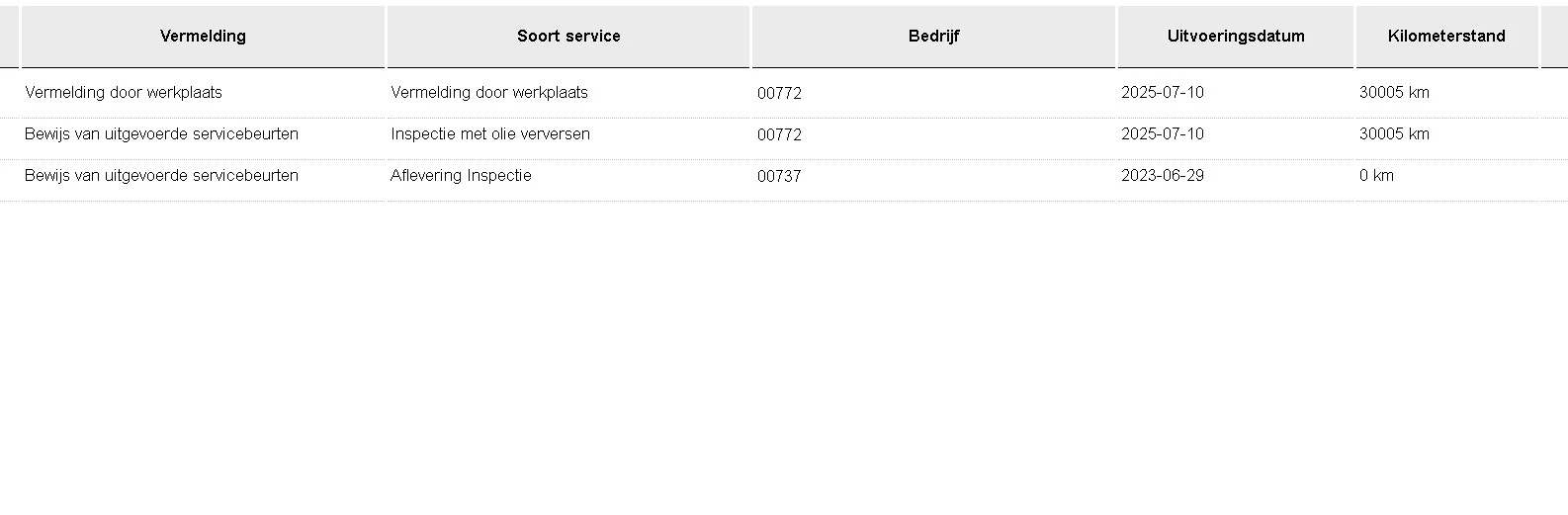Click the date 2023-06-29
Screen dimensions: 1568x515
pyautogui.click(x=1163, y=176)
